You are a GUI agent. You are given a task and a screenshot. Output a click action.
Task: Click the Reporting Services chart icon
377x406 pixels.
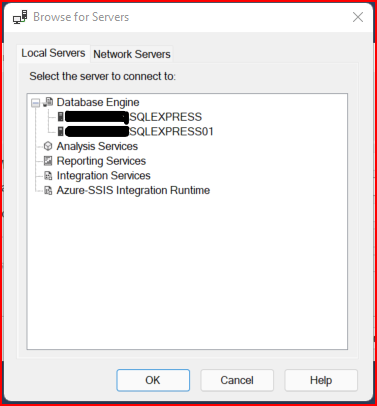pyautogui.click(x=48, y=161)
